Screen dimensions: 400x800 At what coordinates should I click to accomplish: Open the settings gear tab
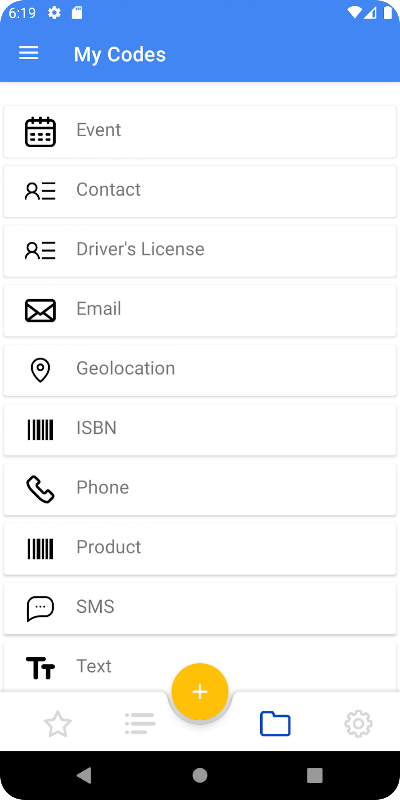(x=358, y=724)
